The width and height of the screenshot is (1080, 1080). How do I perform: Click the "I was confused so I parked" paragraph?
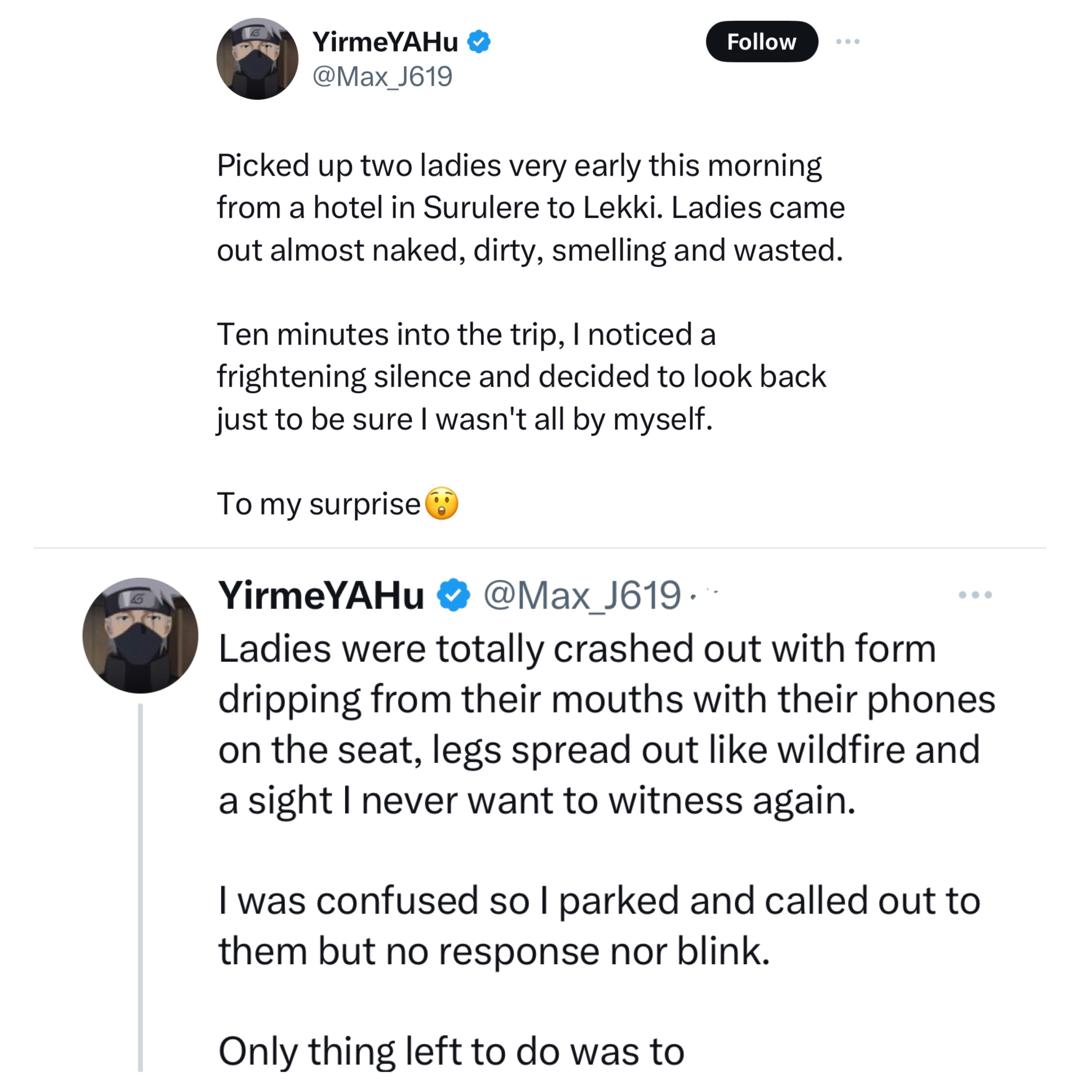(x=598, y=925)
